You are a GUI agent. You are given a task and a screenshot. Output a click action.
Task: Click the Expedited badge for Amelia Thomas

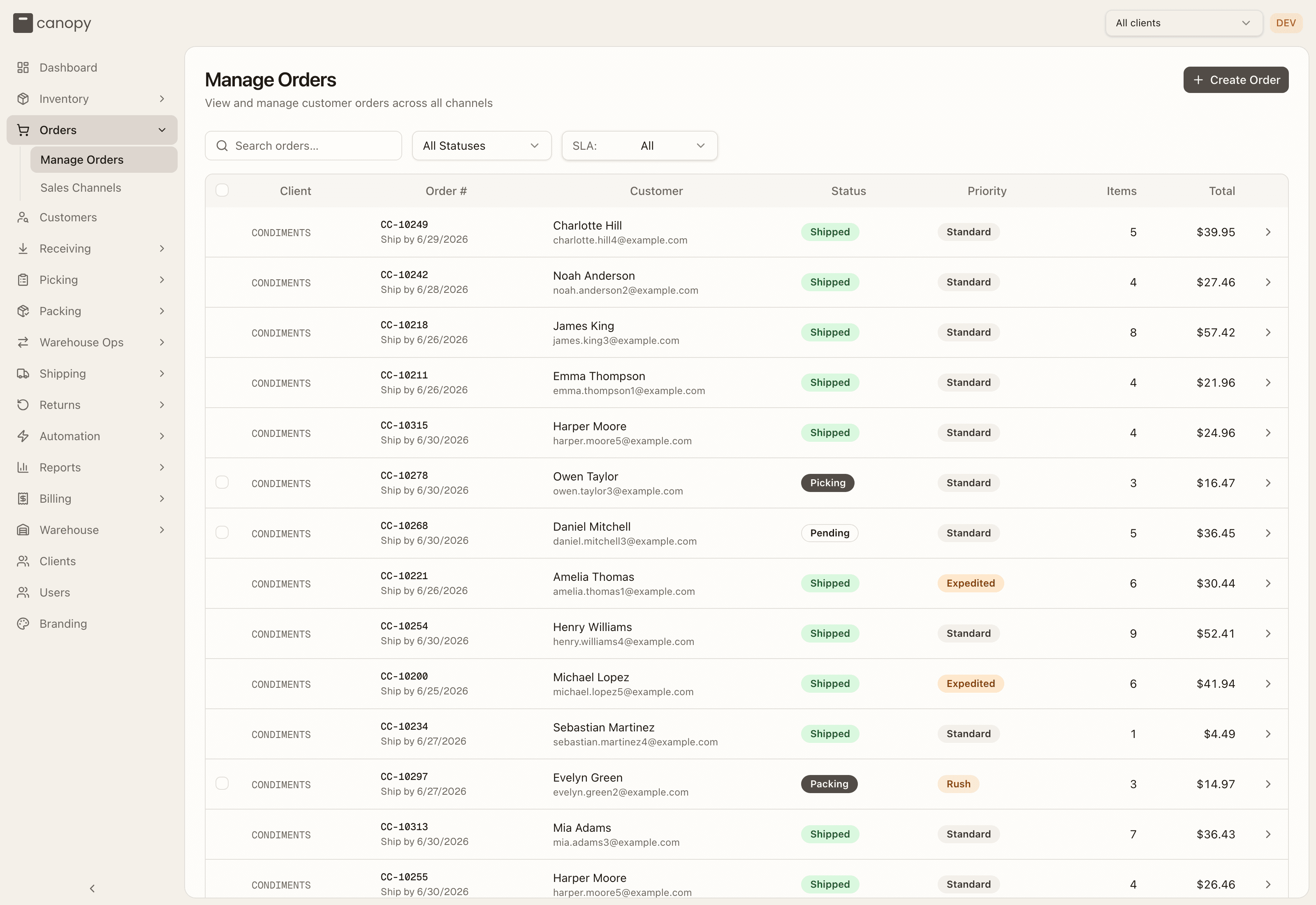tap(970, 583)
